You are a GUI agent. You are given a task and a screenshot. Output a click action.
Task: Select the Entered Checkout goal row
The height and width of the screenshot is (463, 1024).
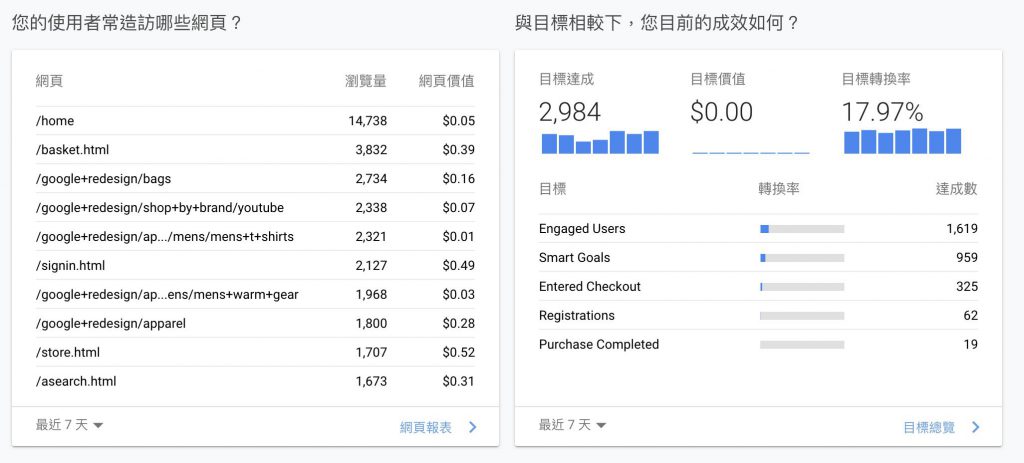click(757, 287)
